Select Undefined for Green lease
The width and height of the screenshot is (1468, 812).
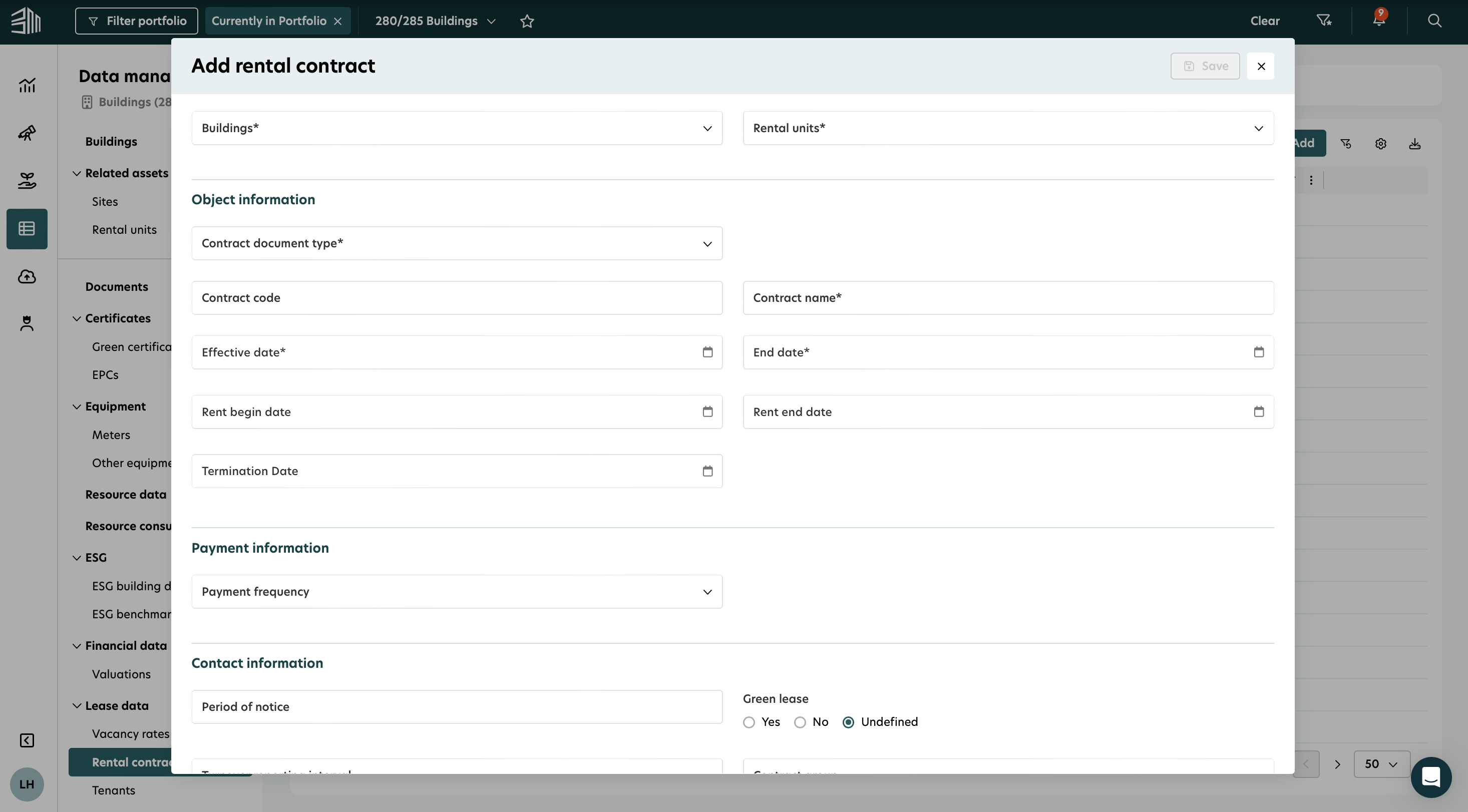pyautogui.click(x=848, y=722)
